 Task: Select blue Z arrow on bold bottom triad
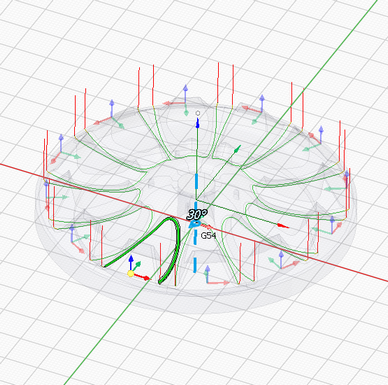pyautogui.click(x=131, y=262)
